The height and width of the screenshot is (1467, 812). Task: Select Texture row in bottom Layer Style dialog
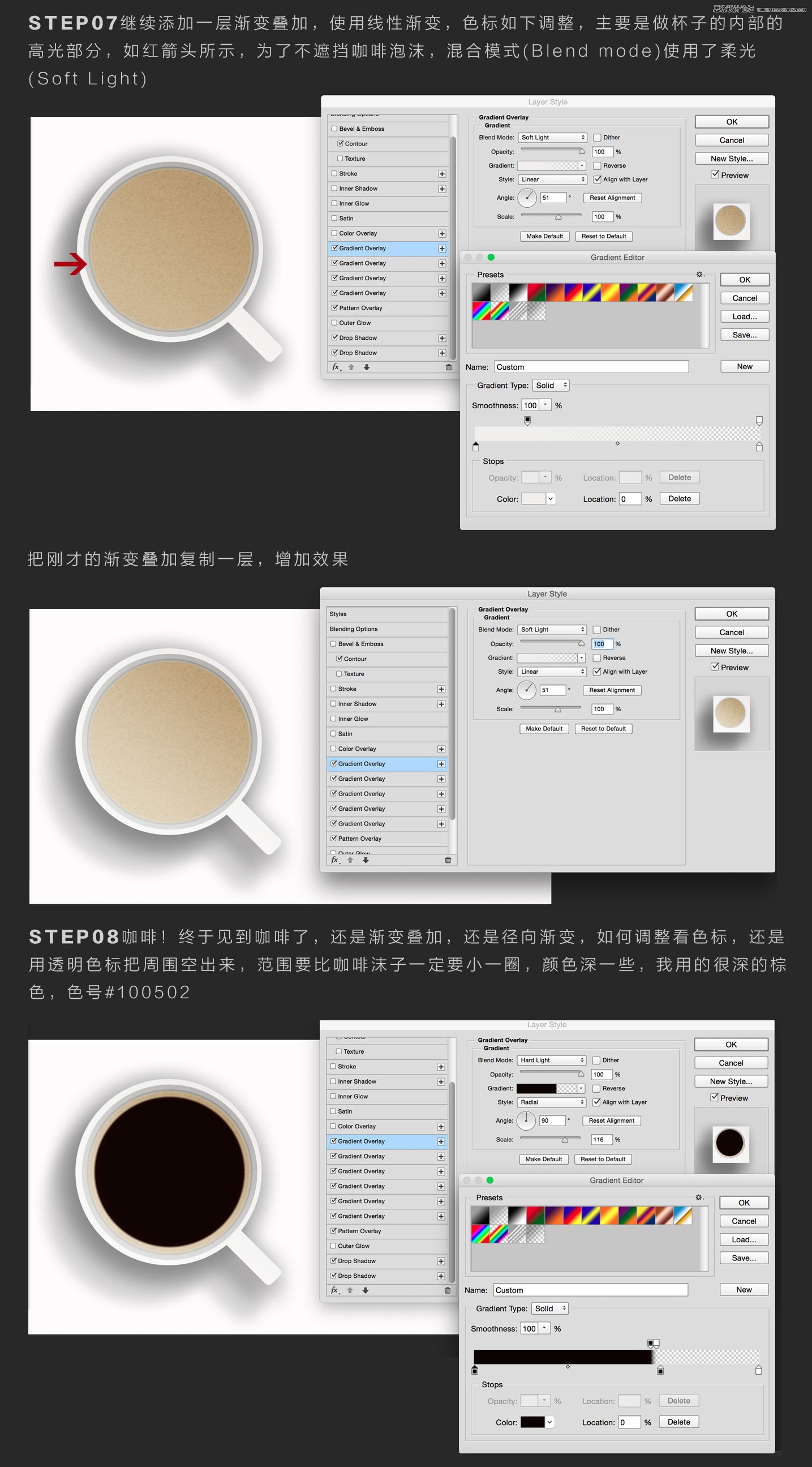tap(387, 1051)
